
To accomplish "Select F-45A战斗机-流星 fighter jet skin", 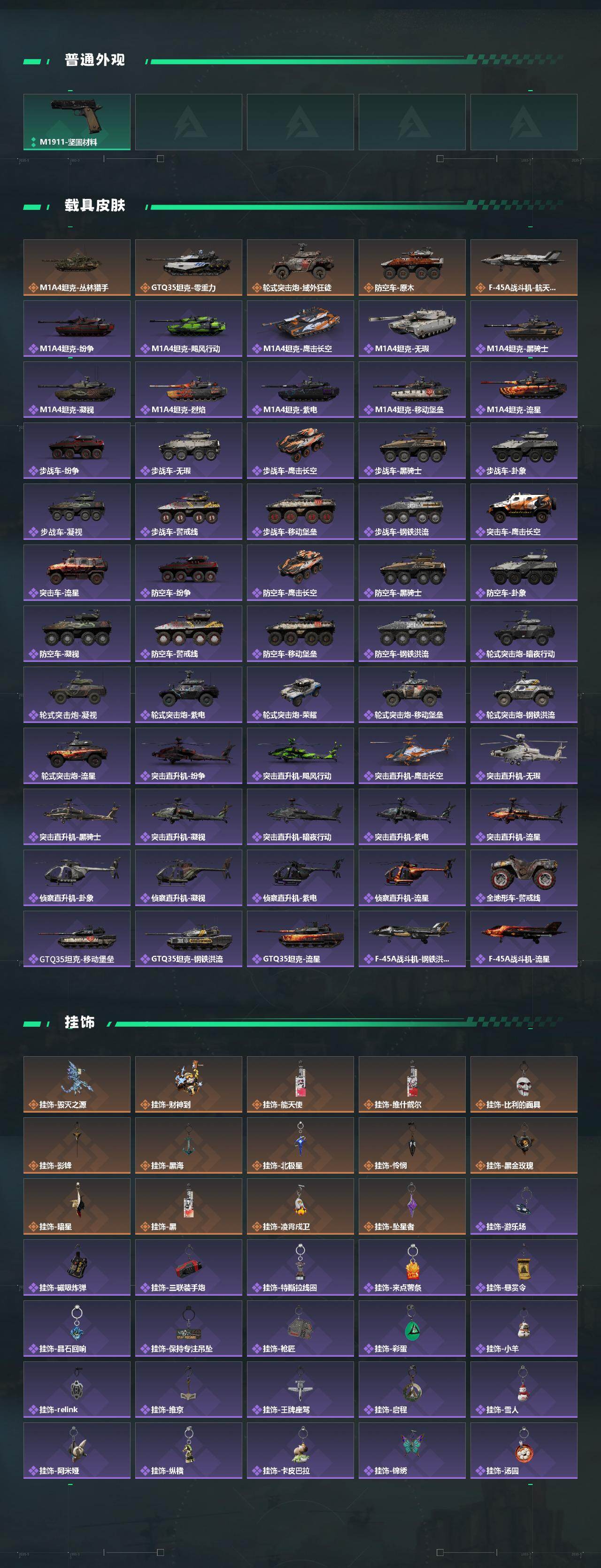I will [524, 938].
